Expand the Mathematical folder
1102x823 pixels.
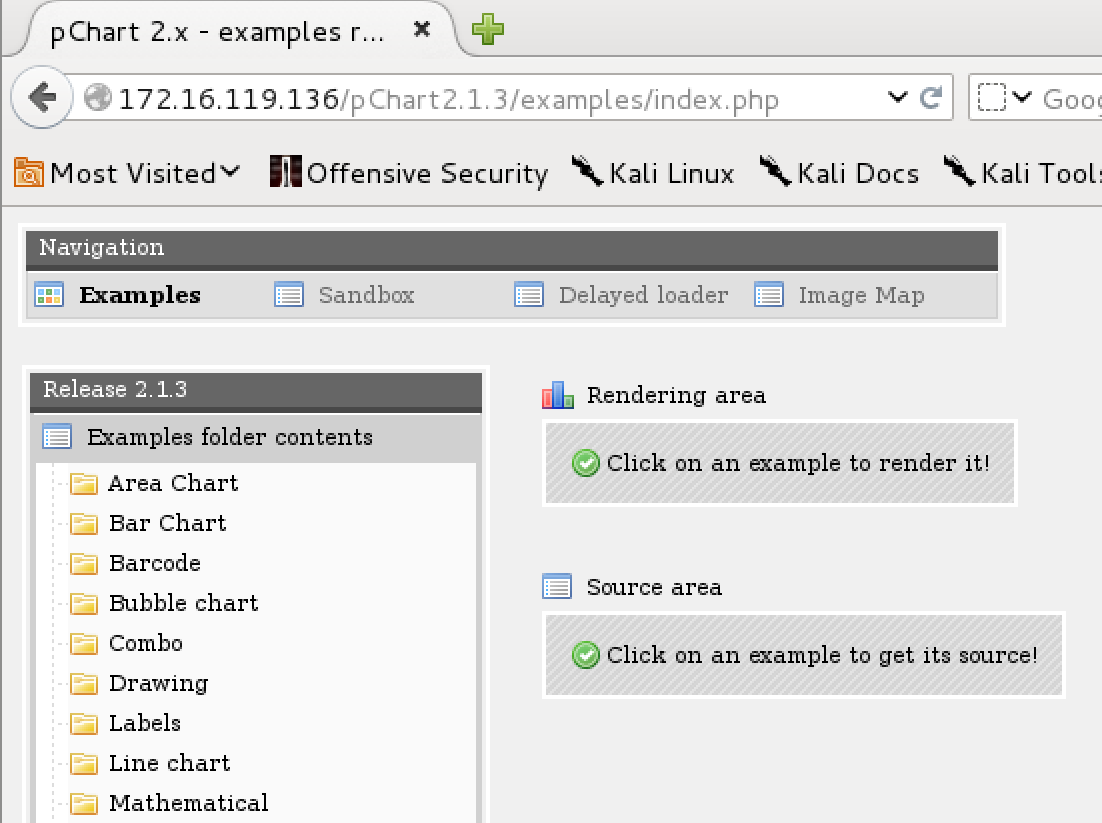188,803
